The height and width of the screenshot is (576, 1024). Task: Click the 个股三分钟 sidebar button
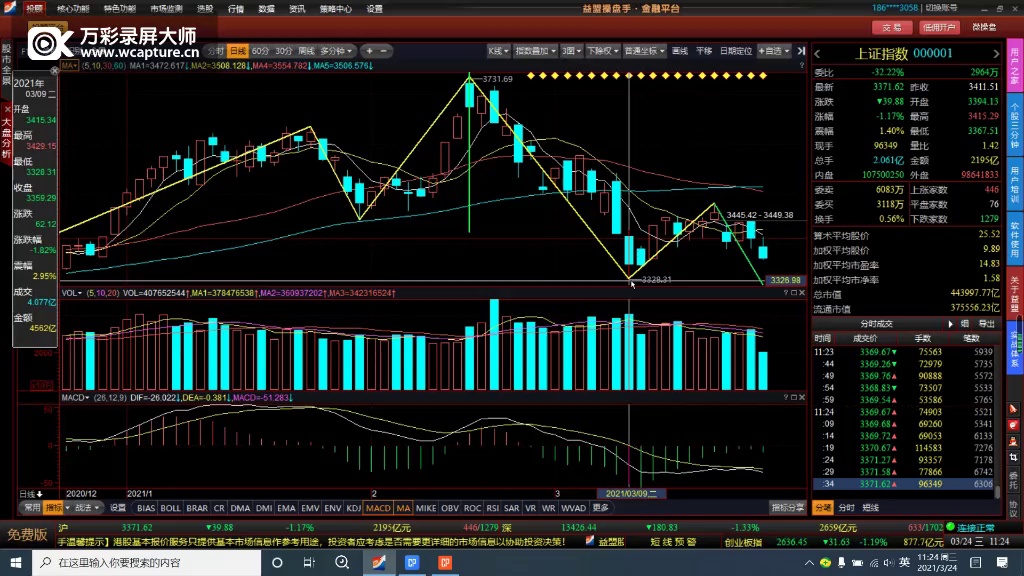1014,127
